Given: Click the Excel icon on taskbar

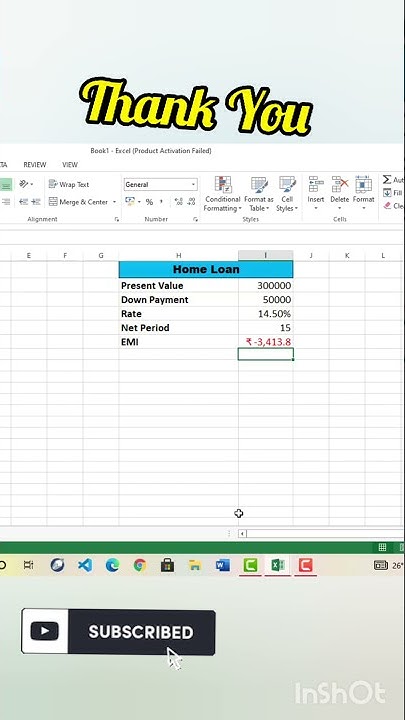Looking at the screenshot, I should [278, 565].
